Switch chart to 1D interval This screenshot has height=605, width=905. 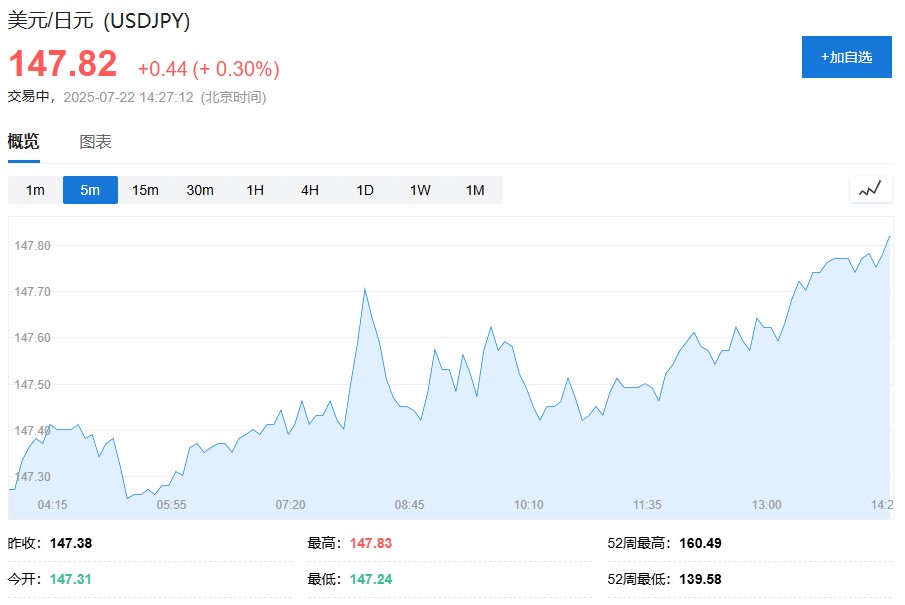point(365,190)
